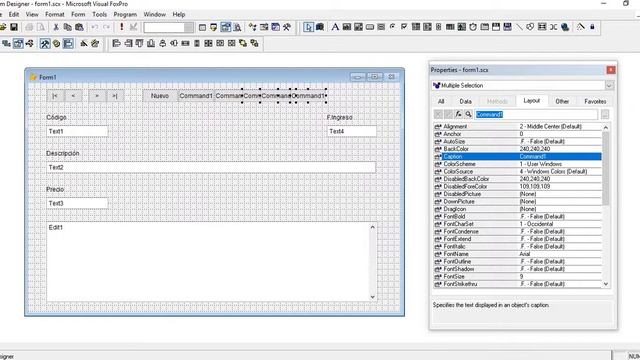Image resolution: width=640 pixels, height=360 pixels.
Task: Click the first-record navigation button |<
Action: coord(55,96)
